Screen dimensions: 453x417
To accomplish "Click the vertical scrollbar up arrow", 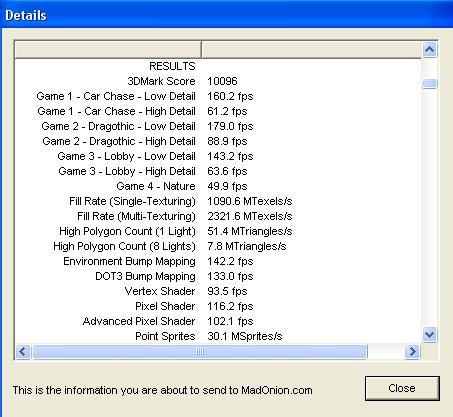I will (x=430, y=50).
